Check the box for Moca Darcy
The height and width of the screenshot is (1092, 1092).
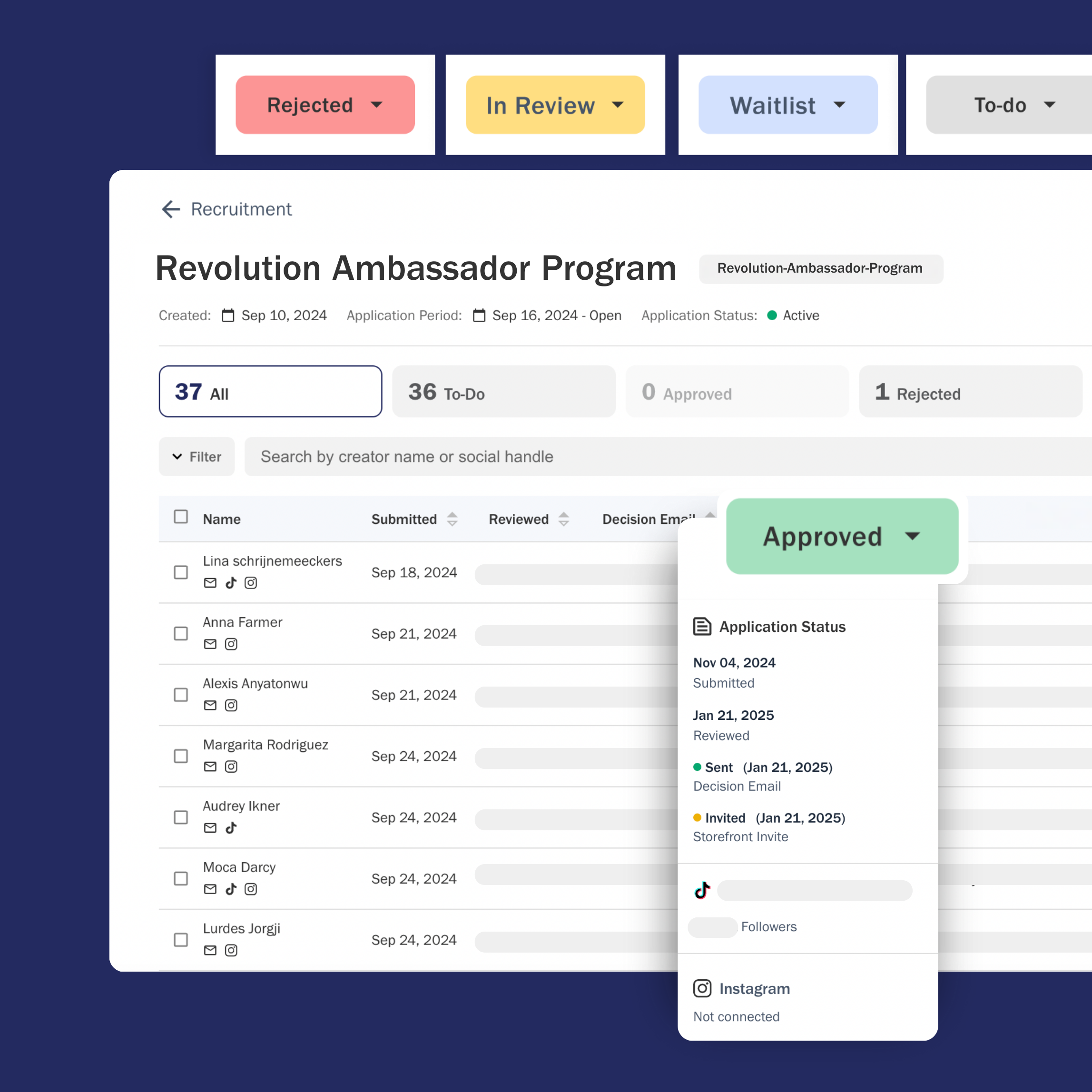tap(181, 878)
